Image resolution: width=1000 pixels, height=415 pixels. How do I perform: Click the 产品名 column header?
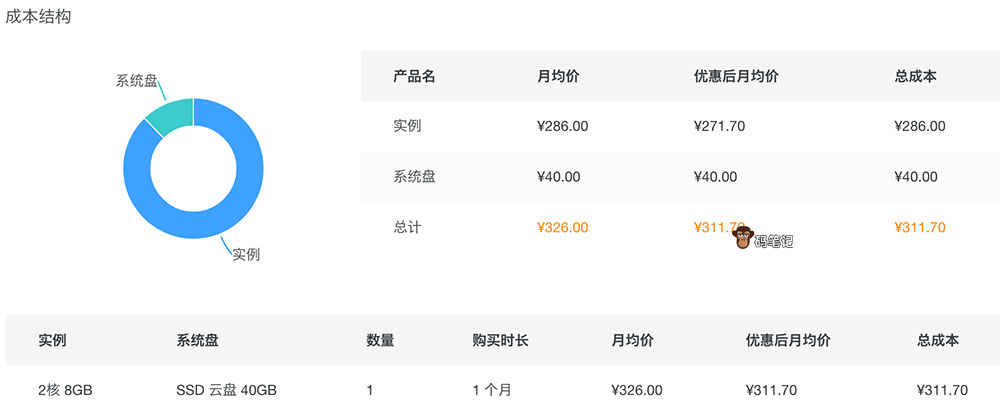(x=414, y=76)
